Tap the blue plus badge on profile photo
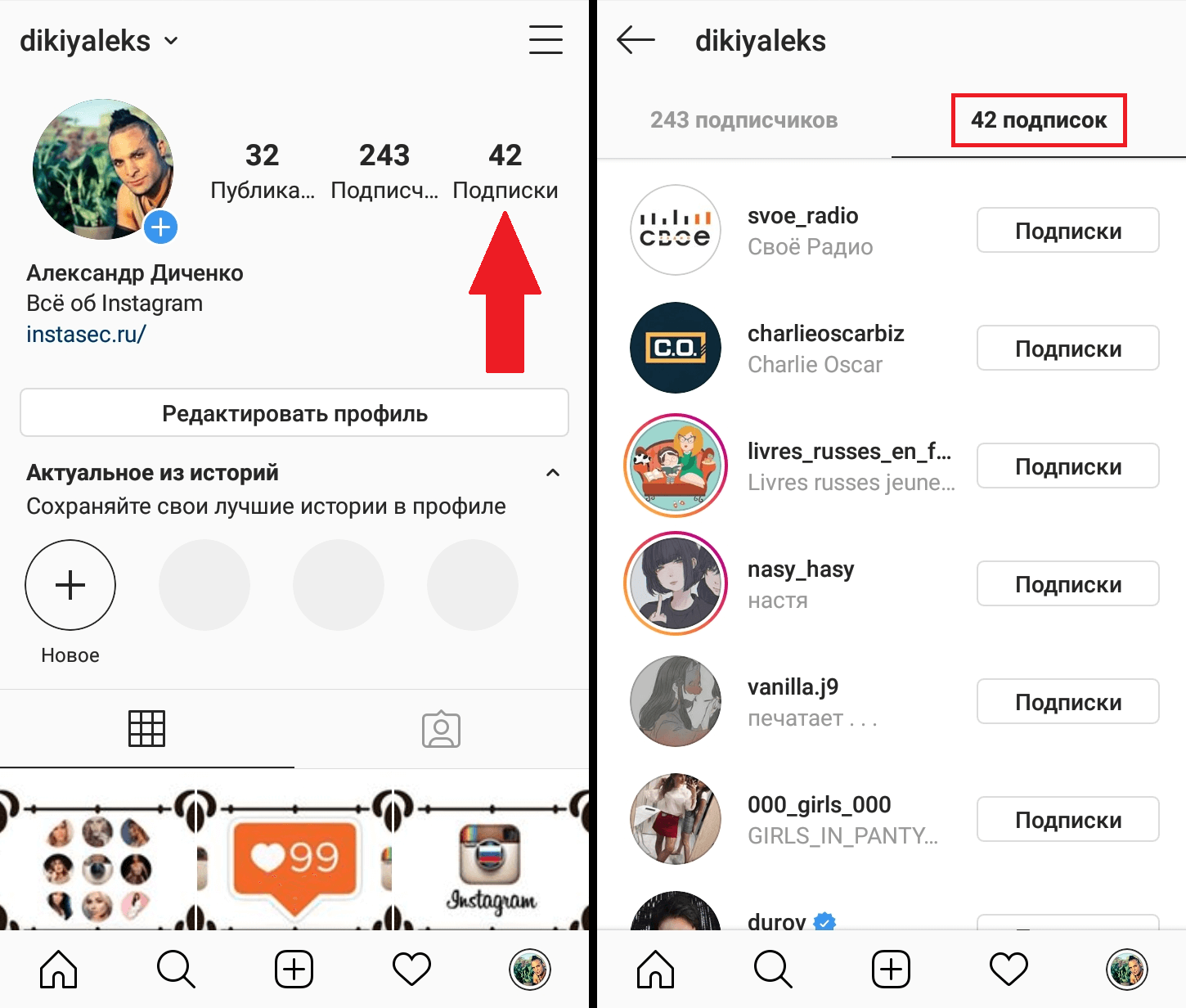Screen dimensions: 1186x1008 coord(161,227)
